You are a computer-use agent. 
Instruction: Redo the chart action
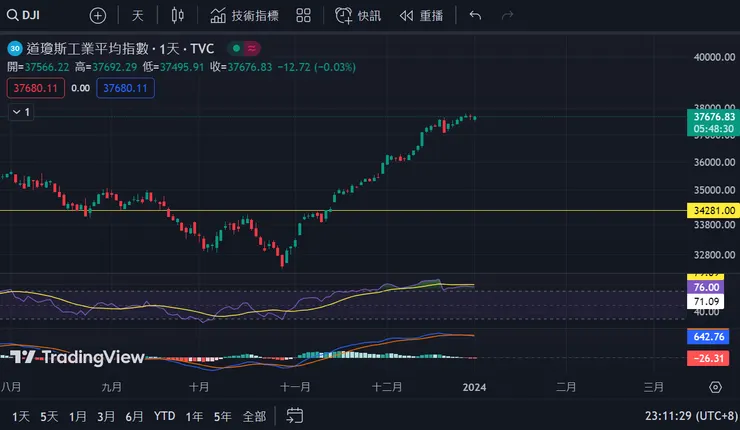tap(507, 16)
